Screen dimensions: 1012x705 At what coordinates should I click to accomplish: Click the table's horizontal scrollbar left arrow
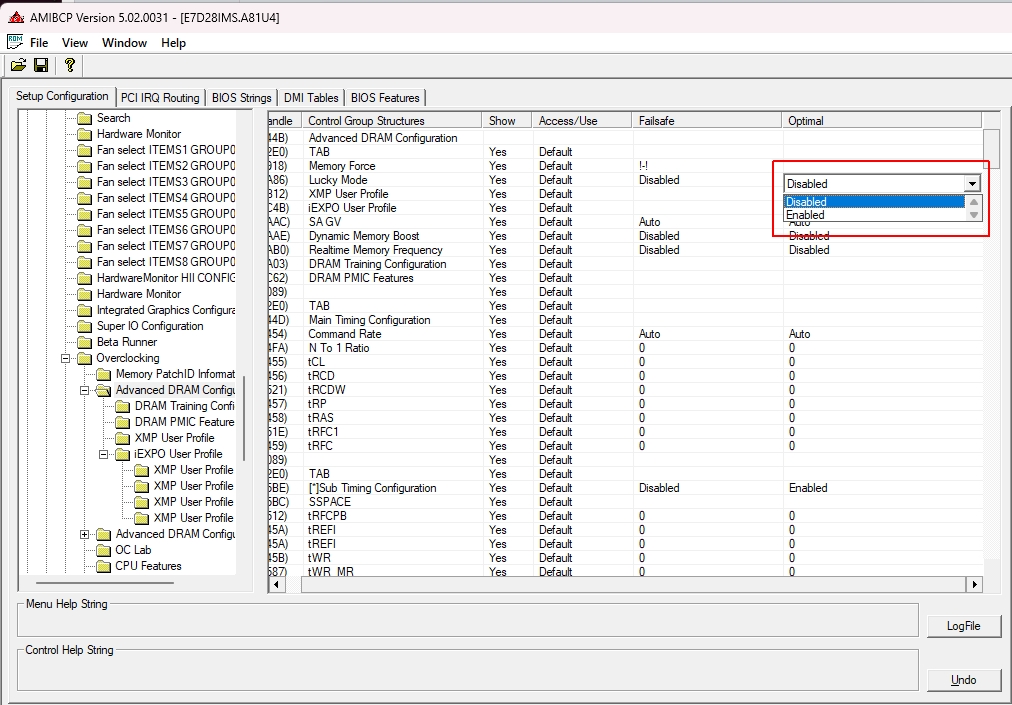tap(276, 584)
